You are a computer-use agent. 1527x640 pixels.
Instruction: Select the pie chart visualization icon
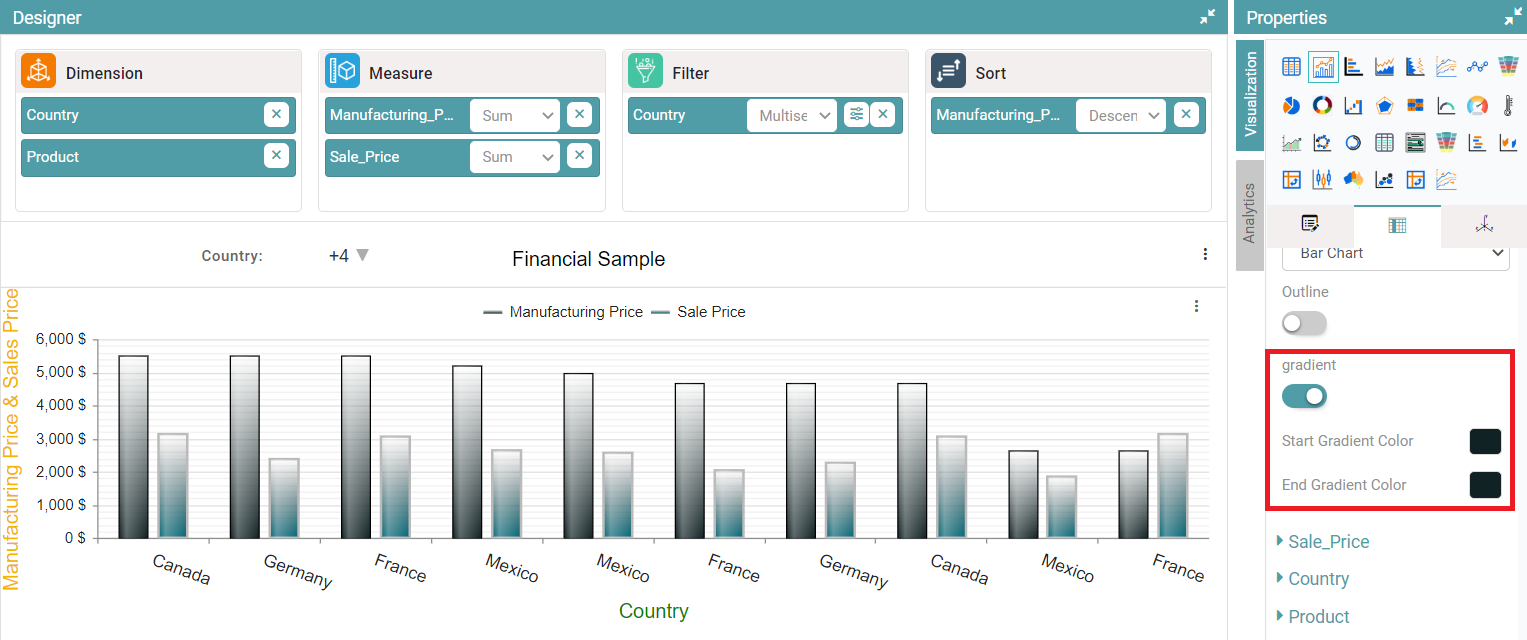click(x=1291, y=105)
